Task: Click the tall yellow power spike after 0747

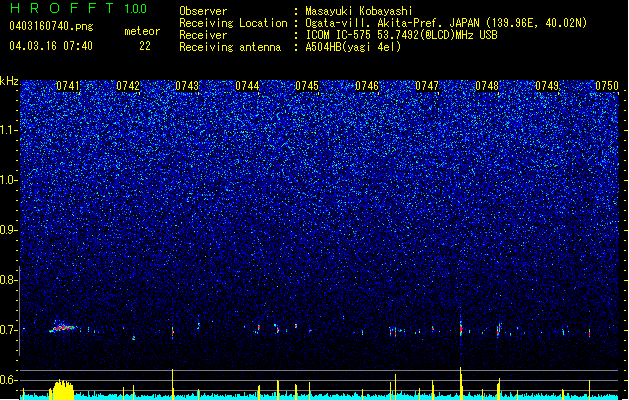Action: click(461, 383)
